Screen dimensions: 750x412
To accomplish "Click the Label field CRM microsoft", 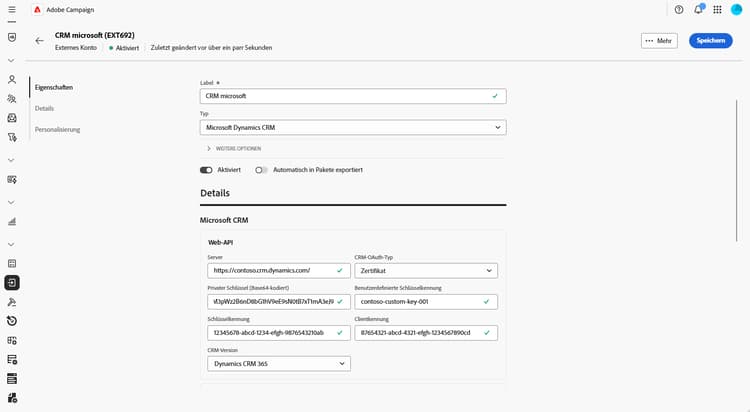I will (353, 96).
